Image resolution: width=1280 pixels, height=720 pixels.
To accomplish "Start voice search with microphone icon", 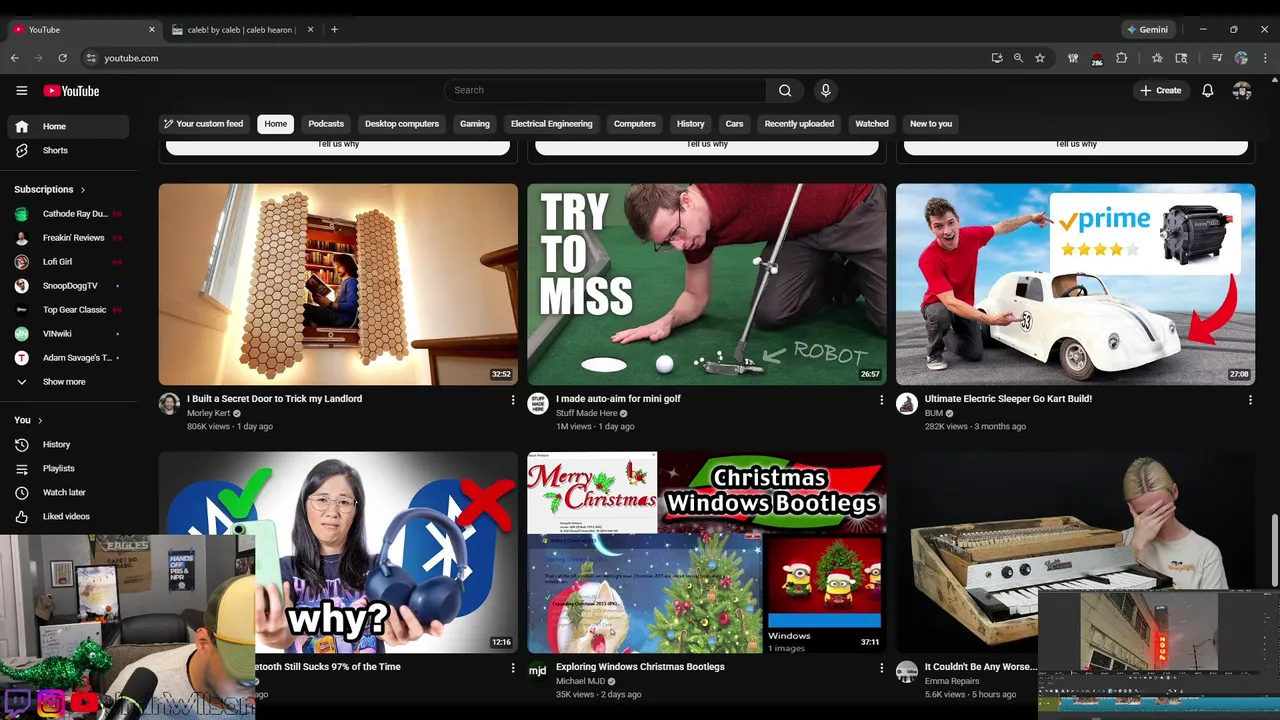I will click(x=825, y=90).
